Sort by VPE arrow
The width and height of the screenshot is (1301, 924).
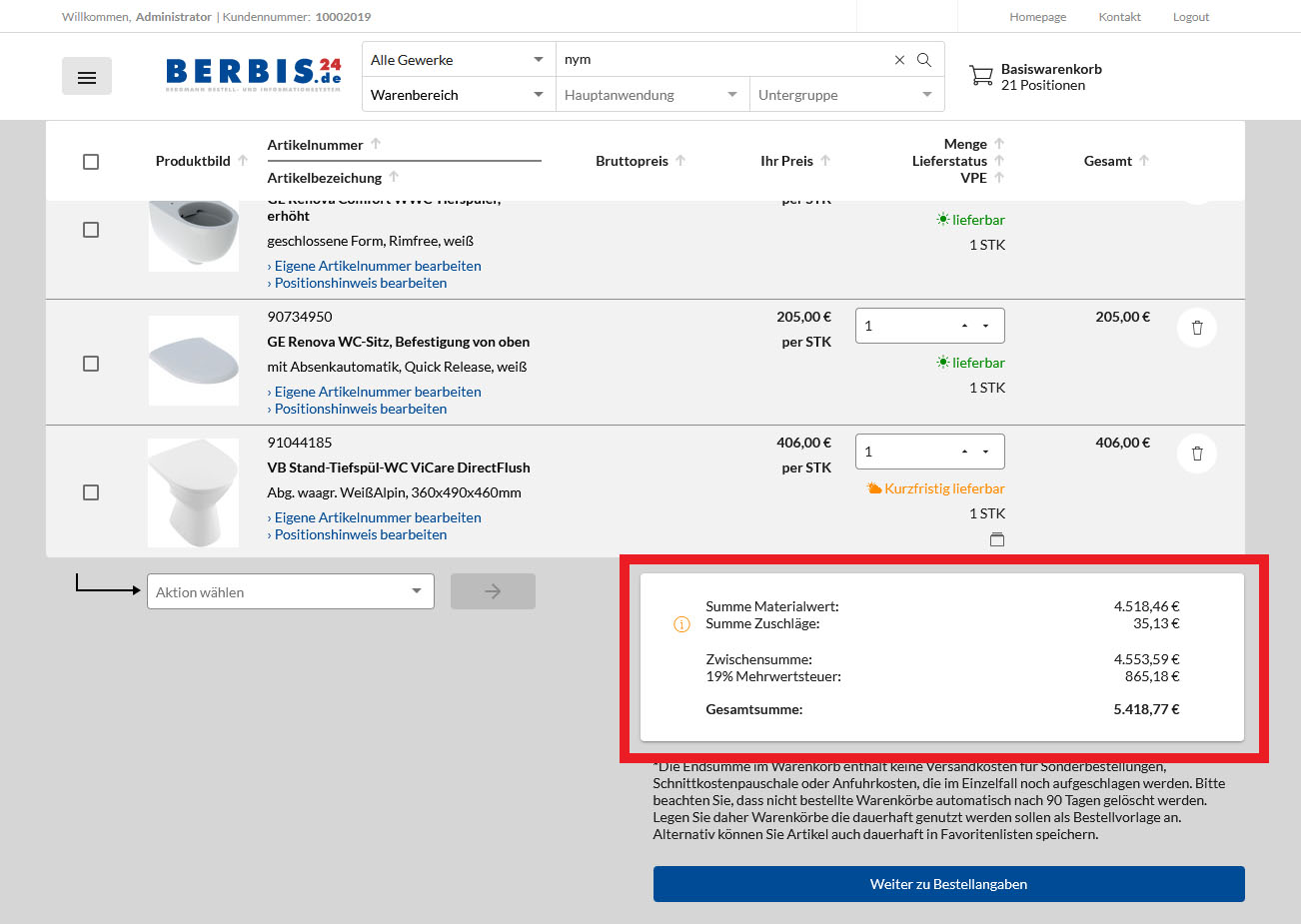tap(999, 177)
